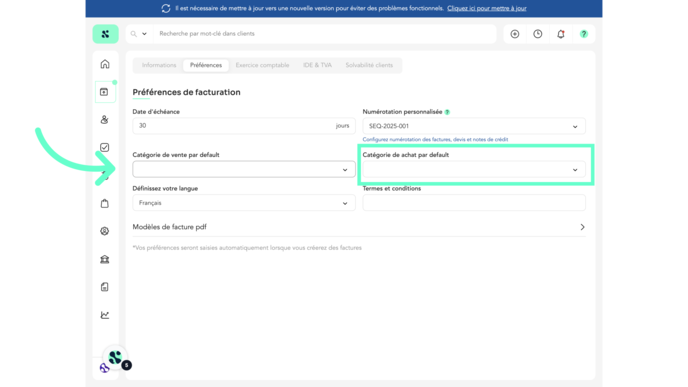Open the chart statistics sidebar icon
The height and width of the screenshot is (387, 688).
[104, 315]
